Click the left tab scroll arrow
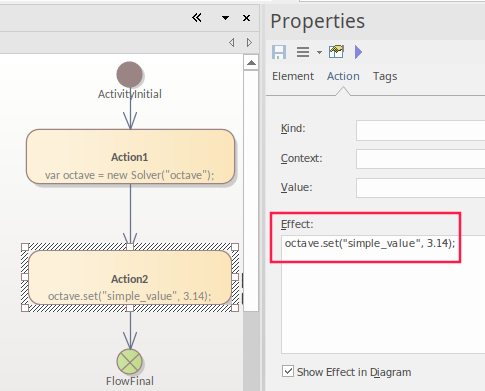The height and width of the screenshot is (391, 485). pos(232,42)
